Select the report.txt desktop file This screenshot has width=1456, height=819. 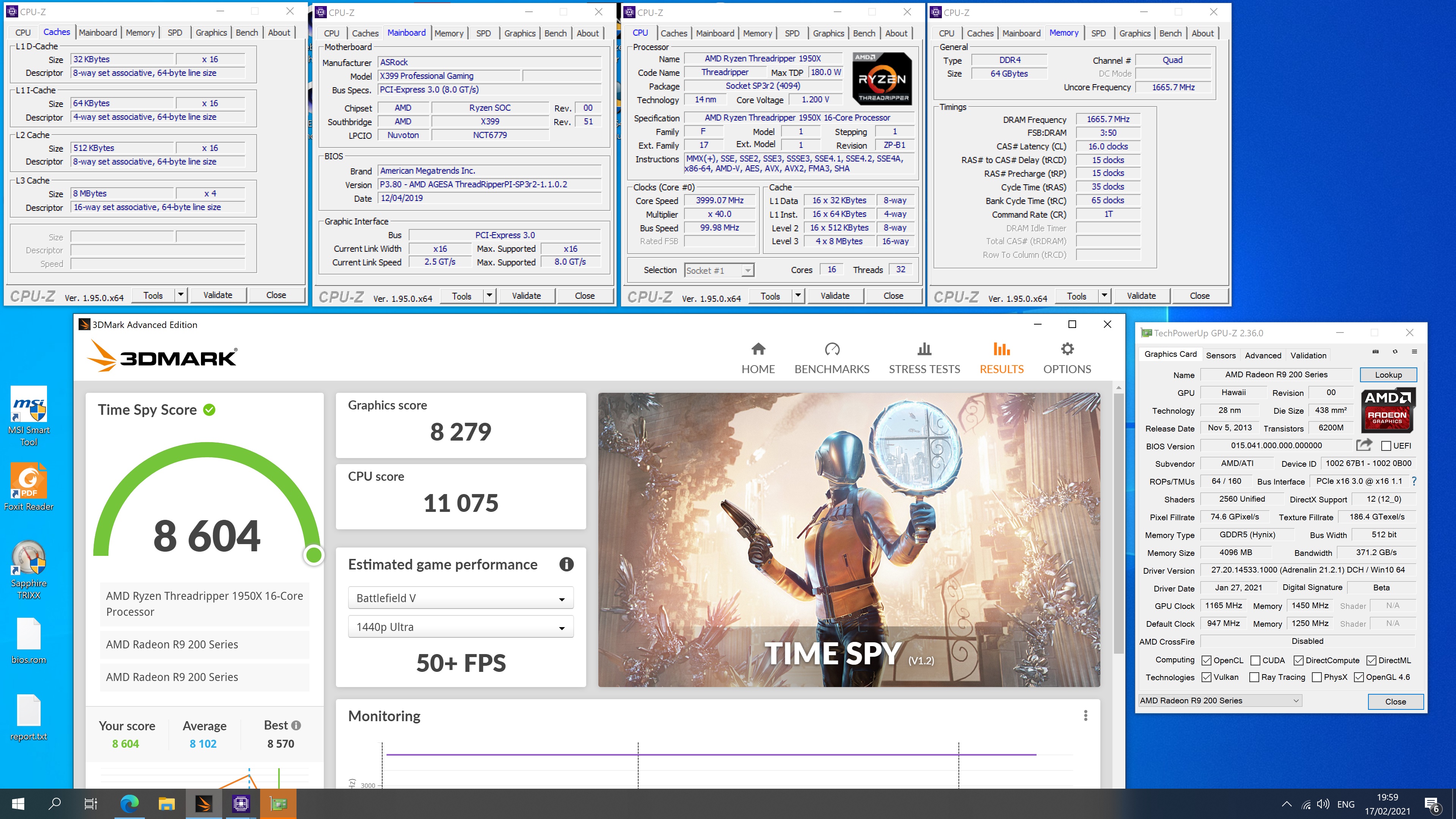pos(29,717)
